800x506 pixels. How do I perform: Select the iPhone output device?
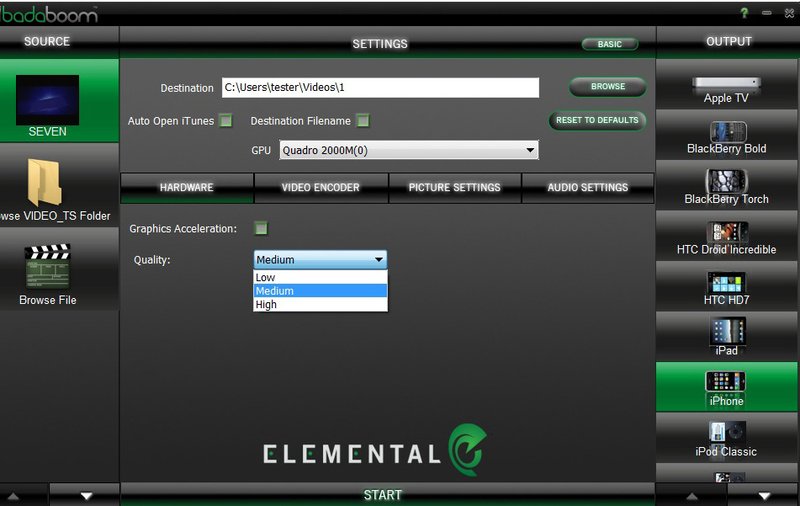coord(727,387)
